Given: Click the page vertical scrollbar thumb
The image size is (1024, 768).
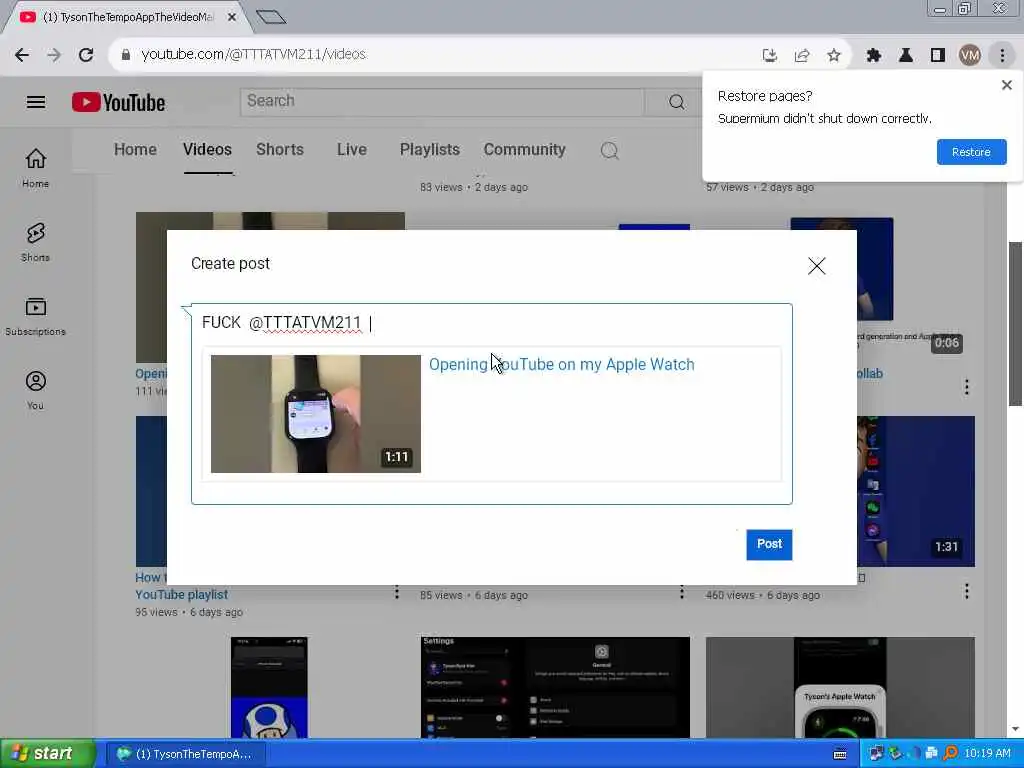Looking at the screenshot, I should pos(1015,324).
